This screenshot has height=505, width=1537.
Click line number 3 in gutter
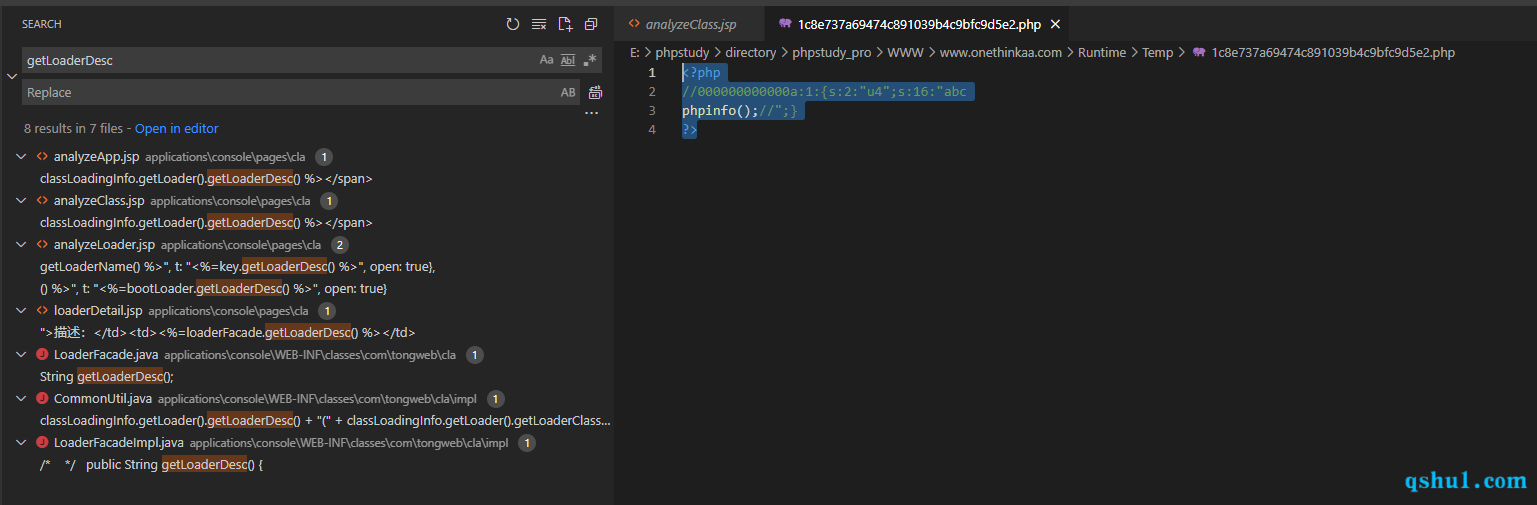(652, 111)
